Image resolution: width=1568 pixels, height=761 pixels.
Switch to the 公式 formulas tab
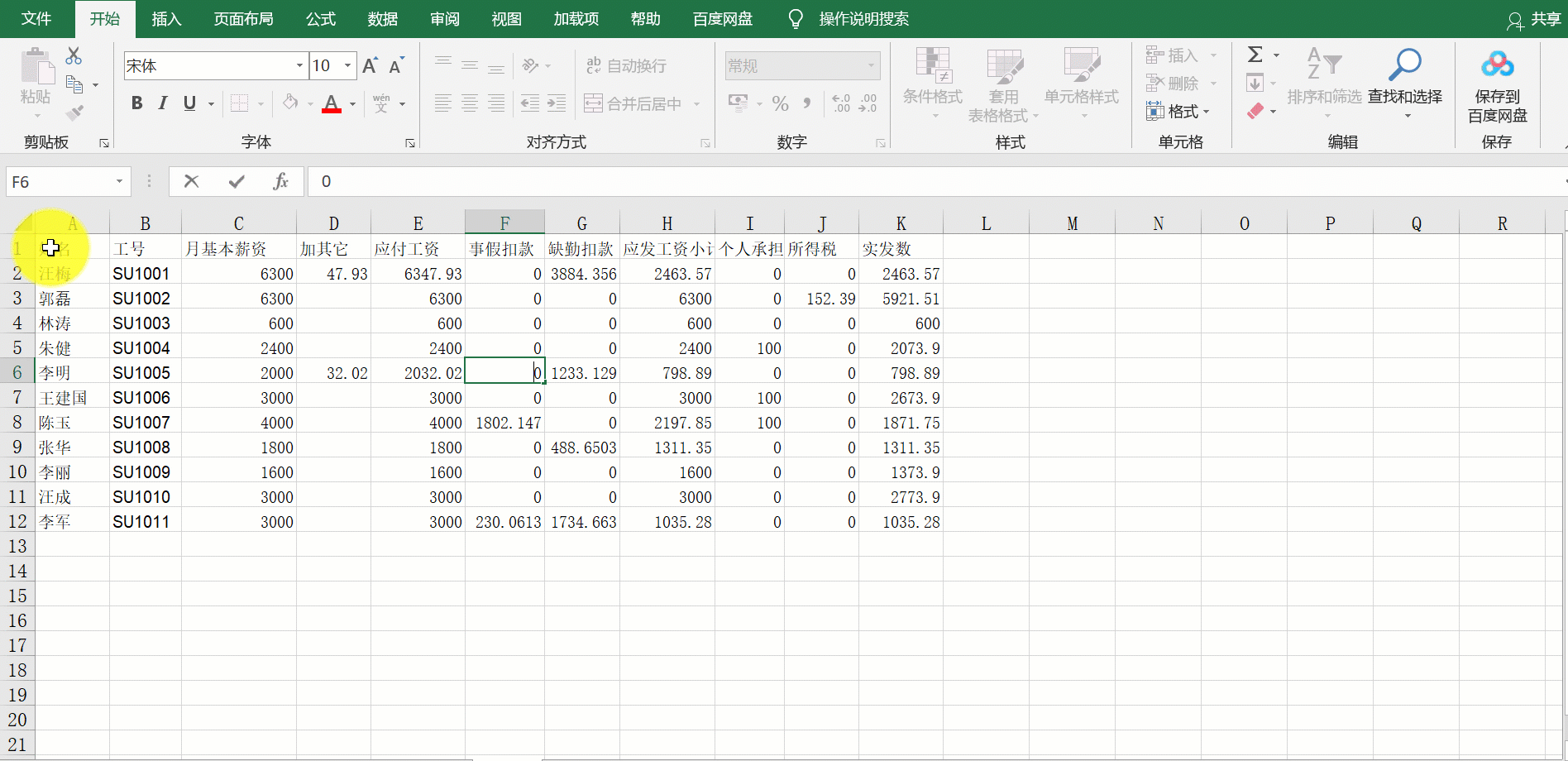321,19
